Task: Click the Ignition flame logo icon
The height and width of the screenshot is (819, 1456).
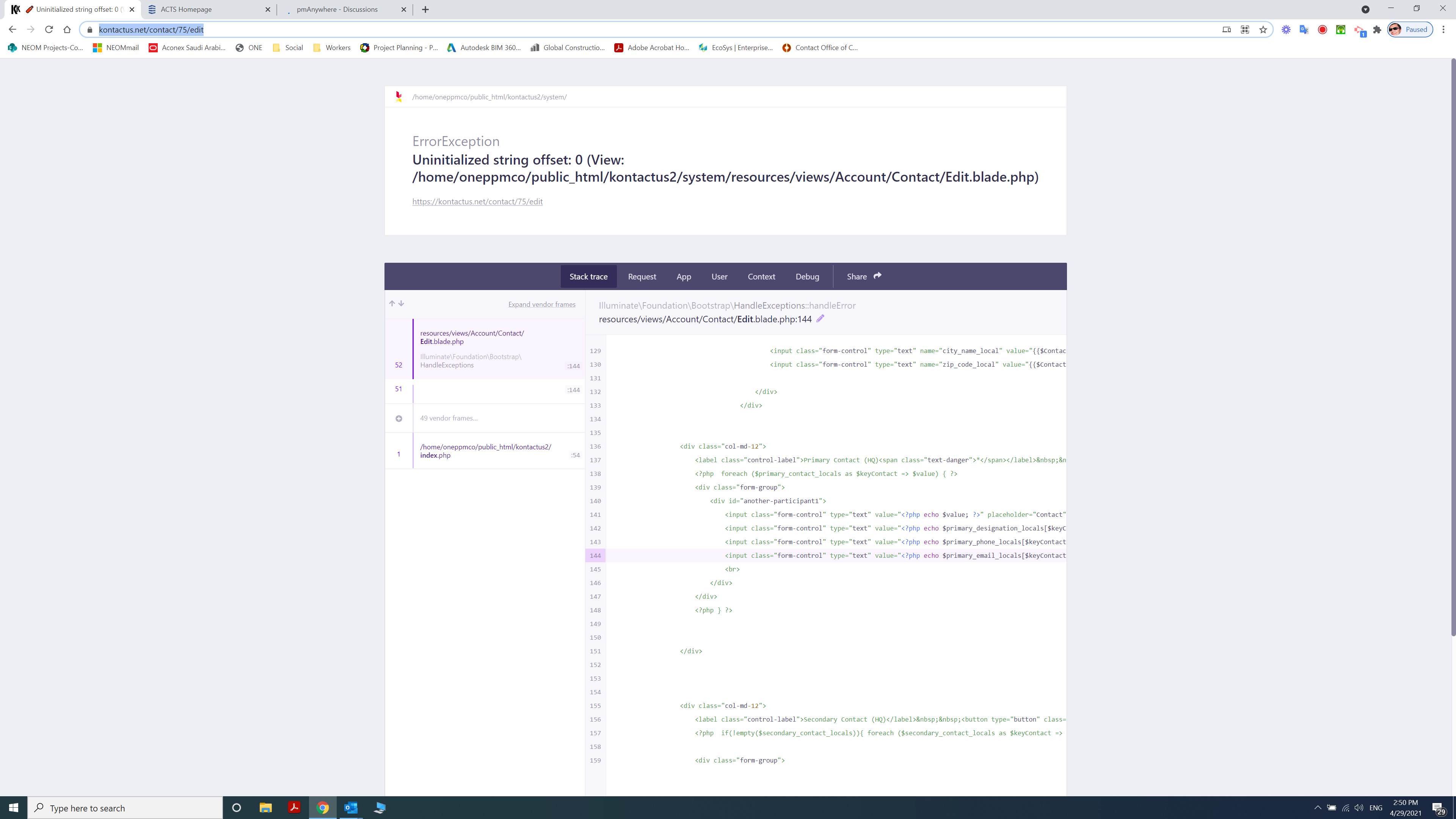Action: 399,97
